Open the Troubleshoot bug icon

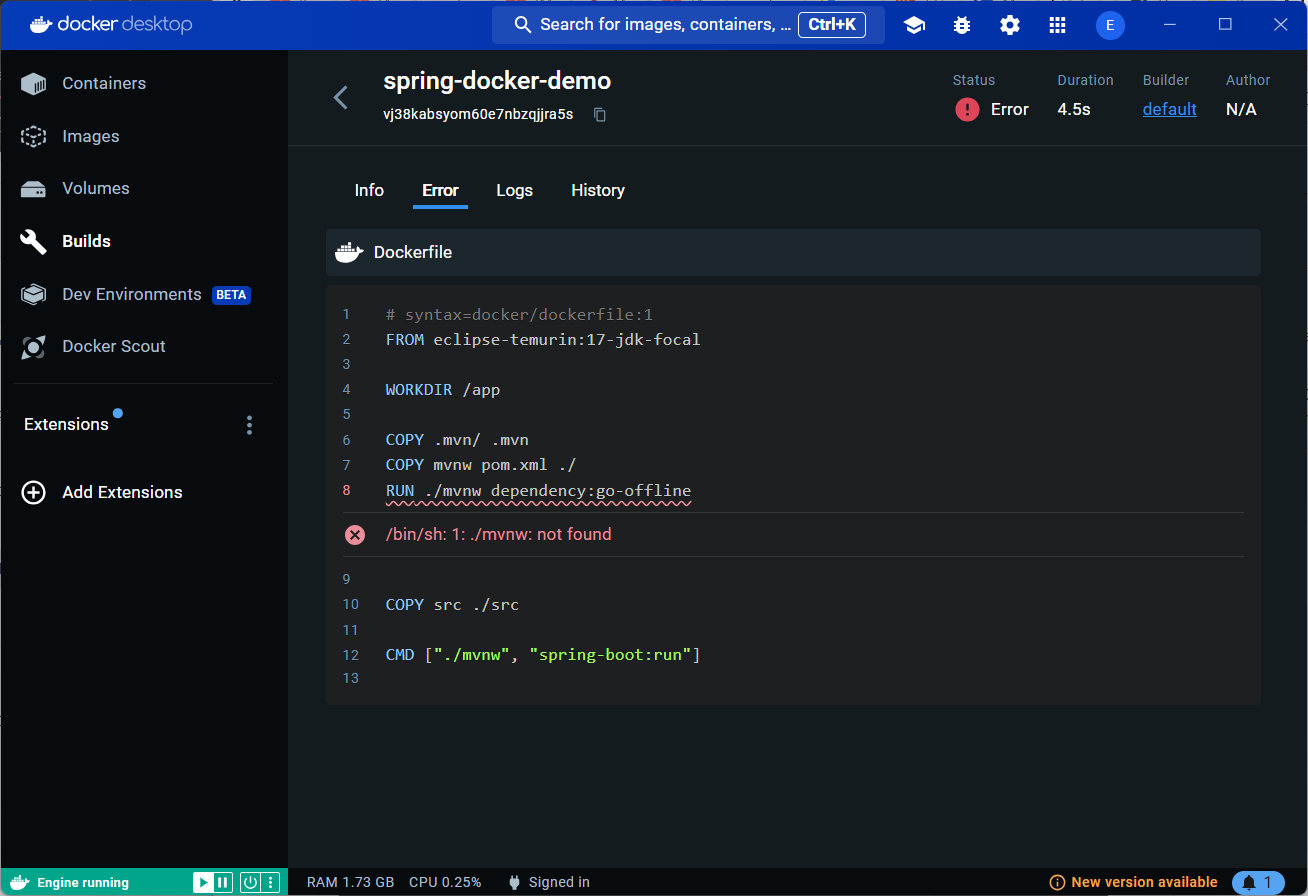click(962, 25)
